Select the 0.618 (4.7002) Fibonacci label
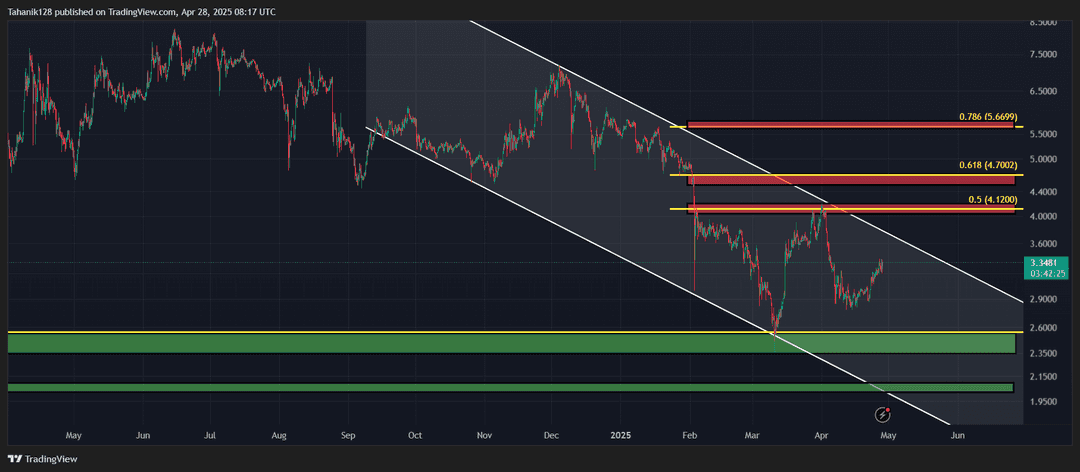Viewport: 1080px width, 472px height. pyautogui.click(x=988, y=166)
